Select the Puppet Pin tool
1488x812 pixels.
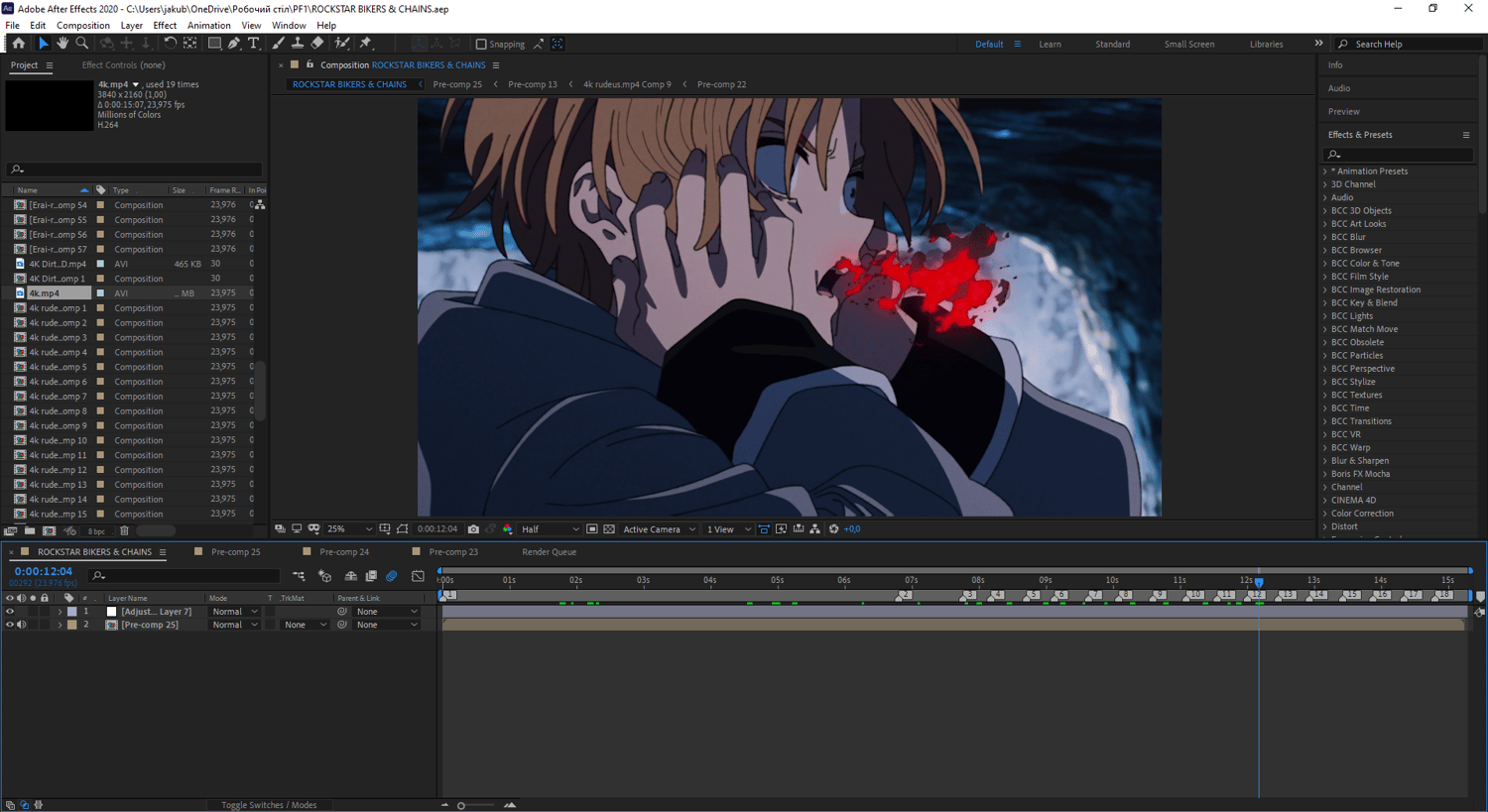coord(365,44)
